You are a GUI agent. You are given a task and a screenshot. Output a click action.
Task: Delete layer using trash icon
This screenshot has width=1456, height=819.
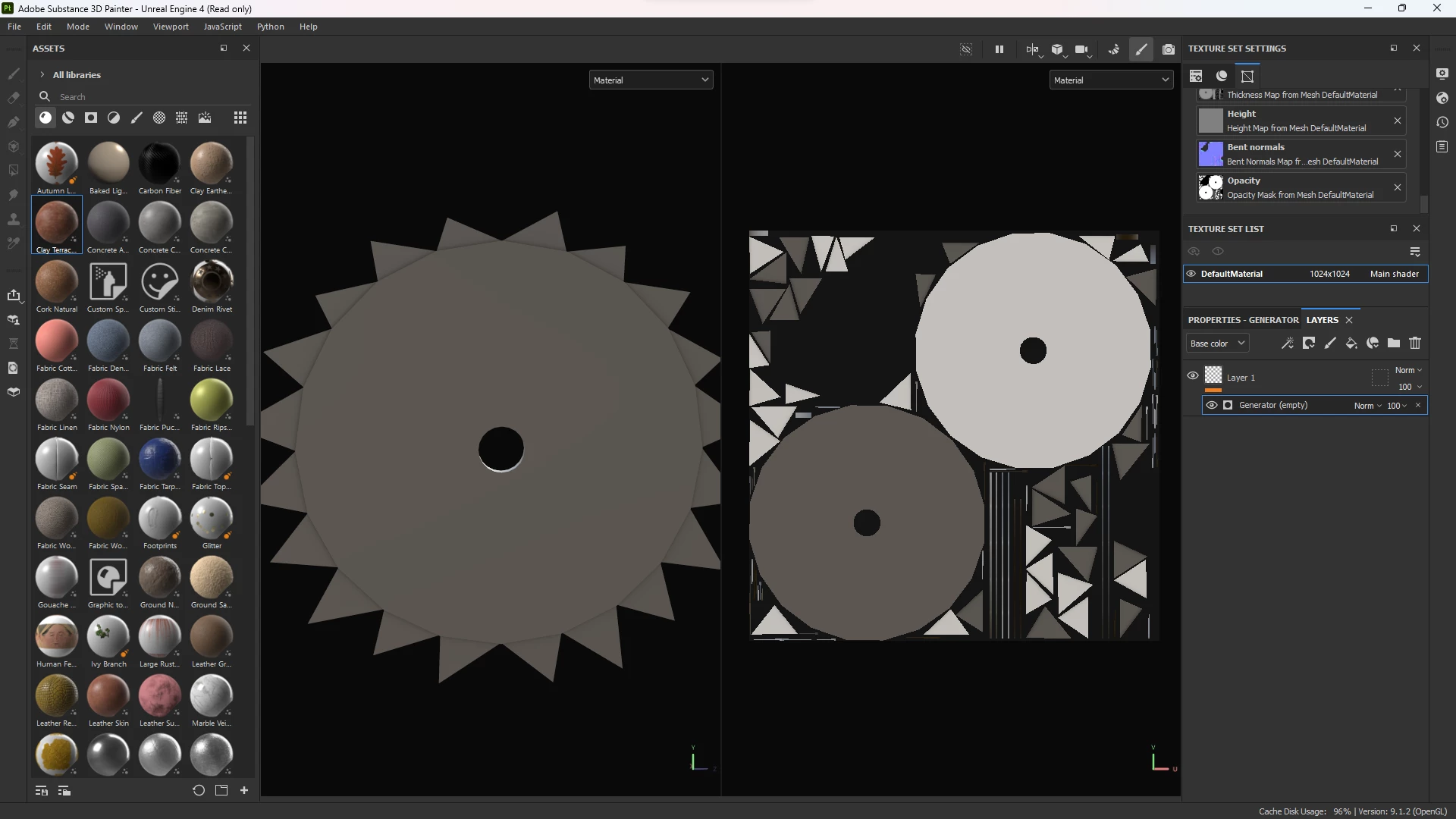(1415, 344)
